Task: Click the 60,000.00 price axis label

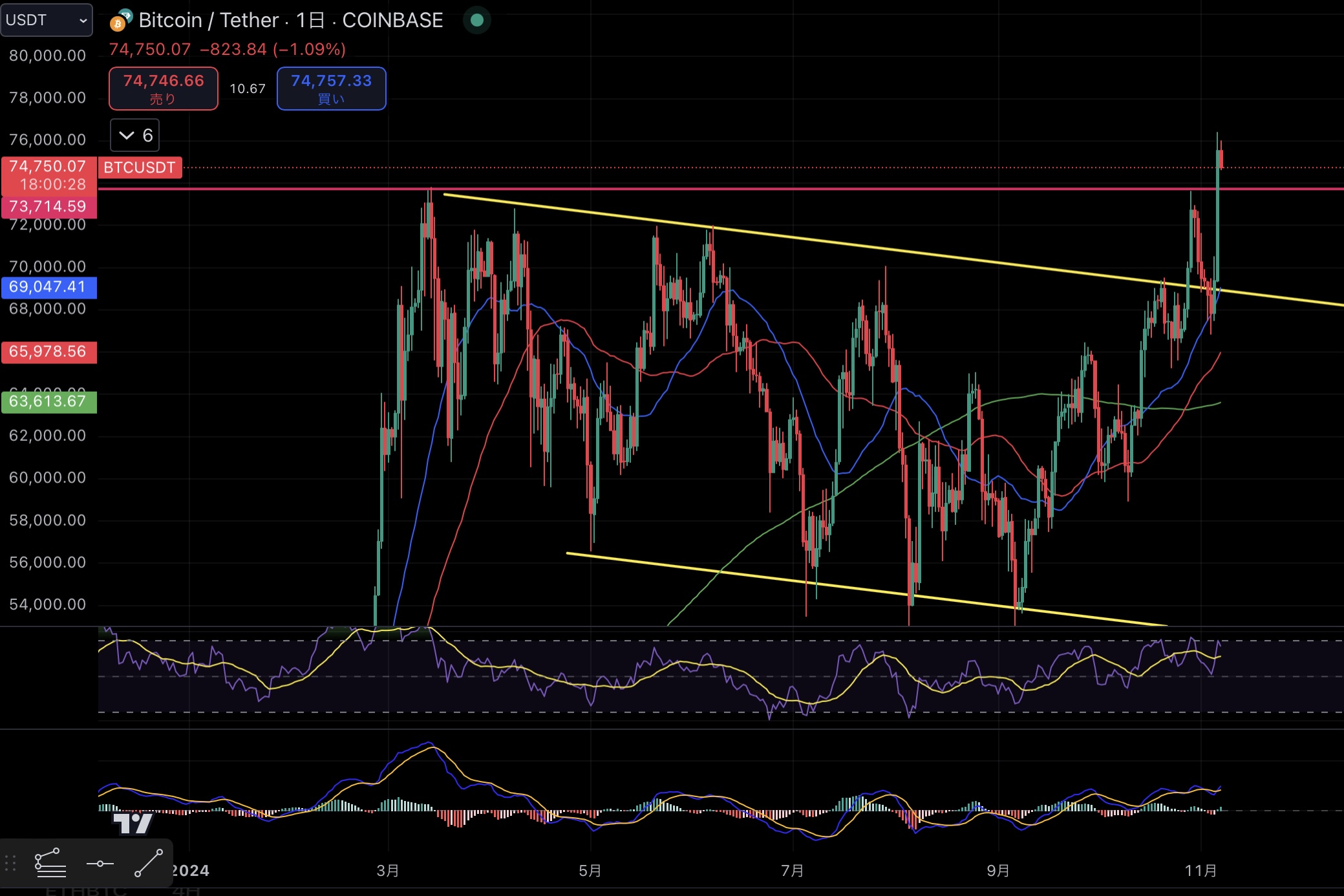Action: 47,478
